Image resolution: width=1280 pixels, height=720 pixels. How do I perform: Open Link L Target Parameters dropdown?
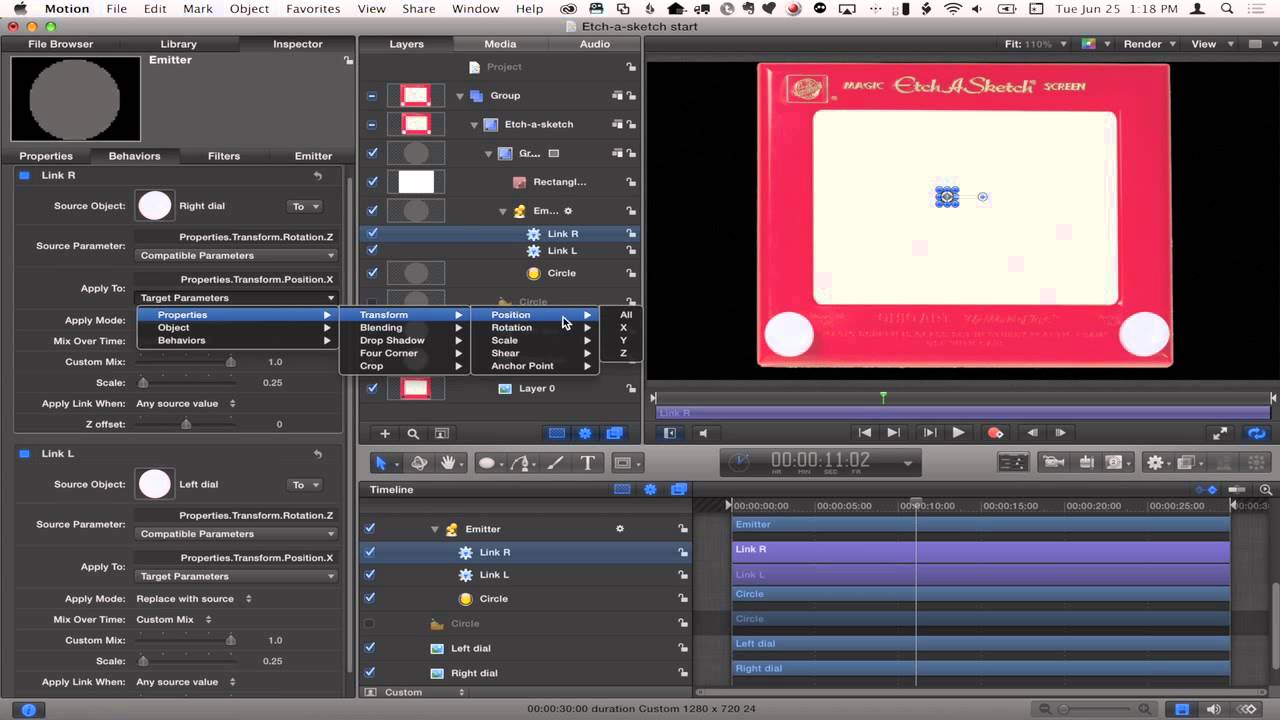(x=236, y=576)
